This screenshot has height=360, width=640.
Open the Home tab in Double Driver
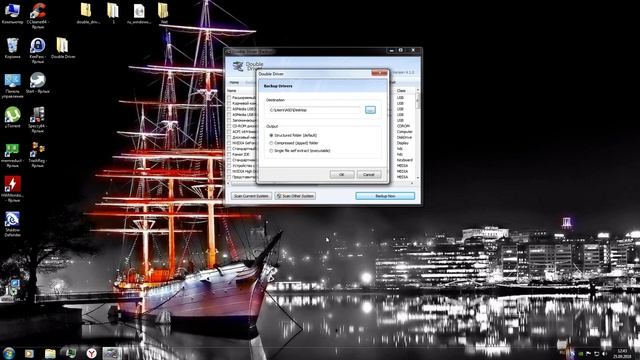click(234, 82)
